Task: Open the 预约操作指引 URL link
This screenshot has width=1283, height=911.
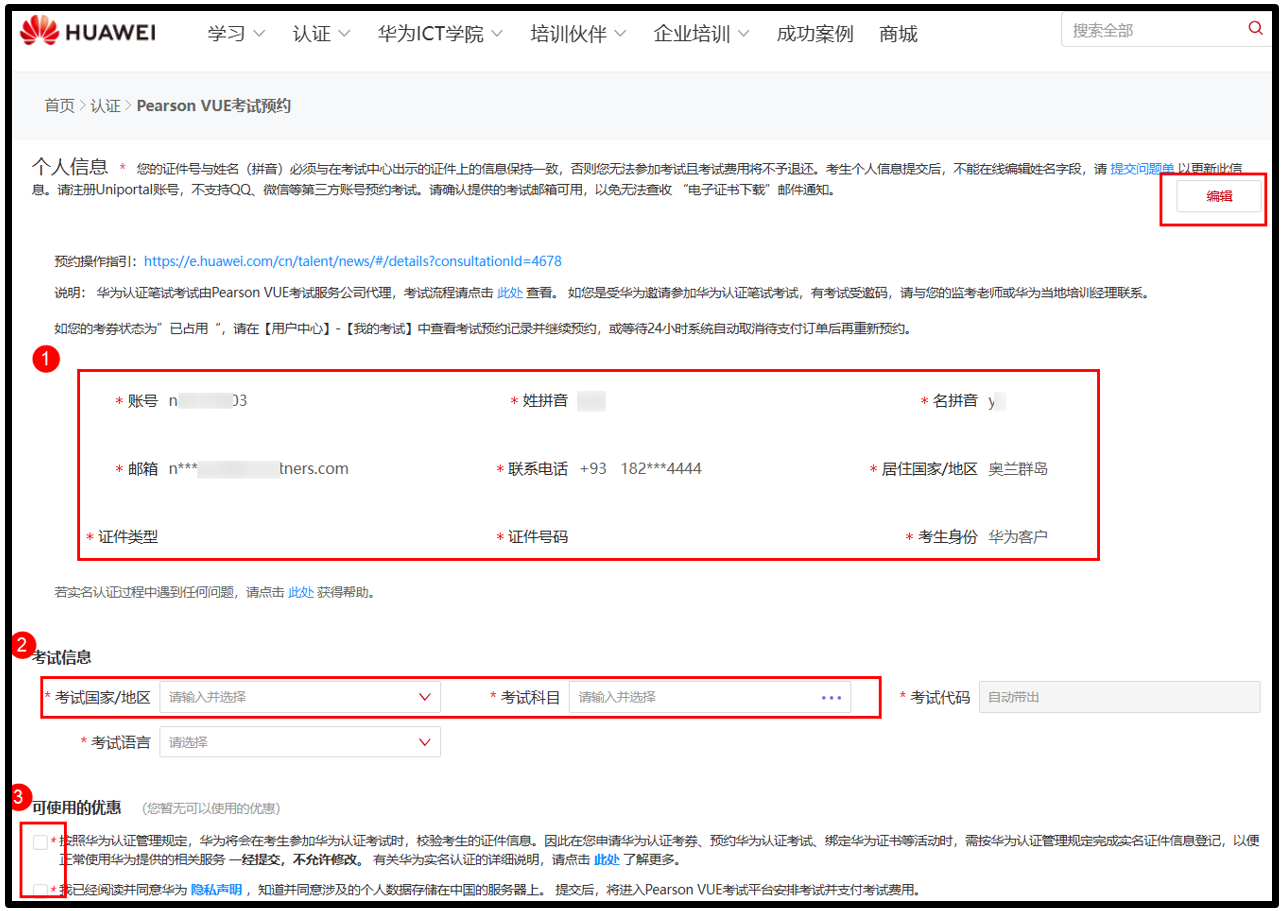Action: [x=353, y=261]
